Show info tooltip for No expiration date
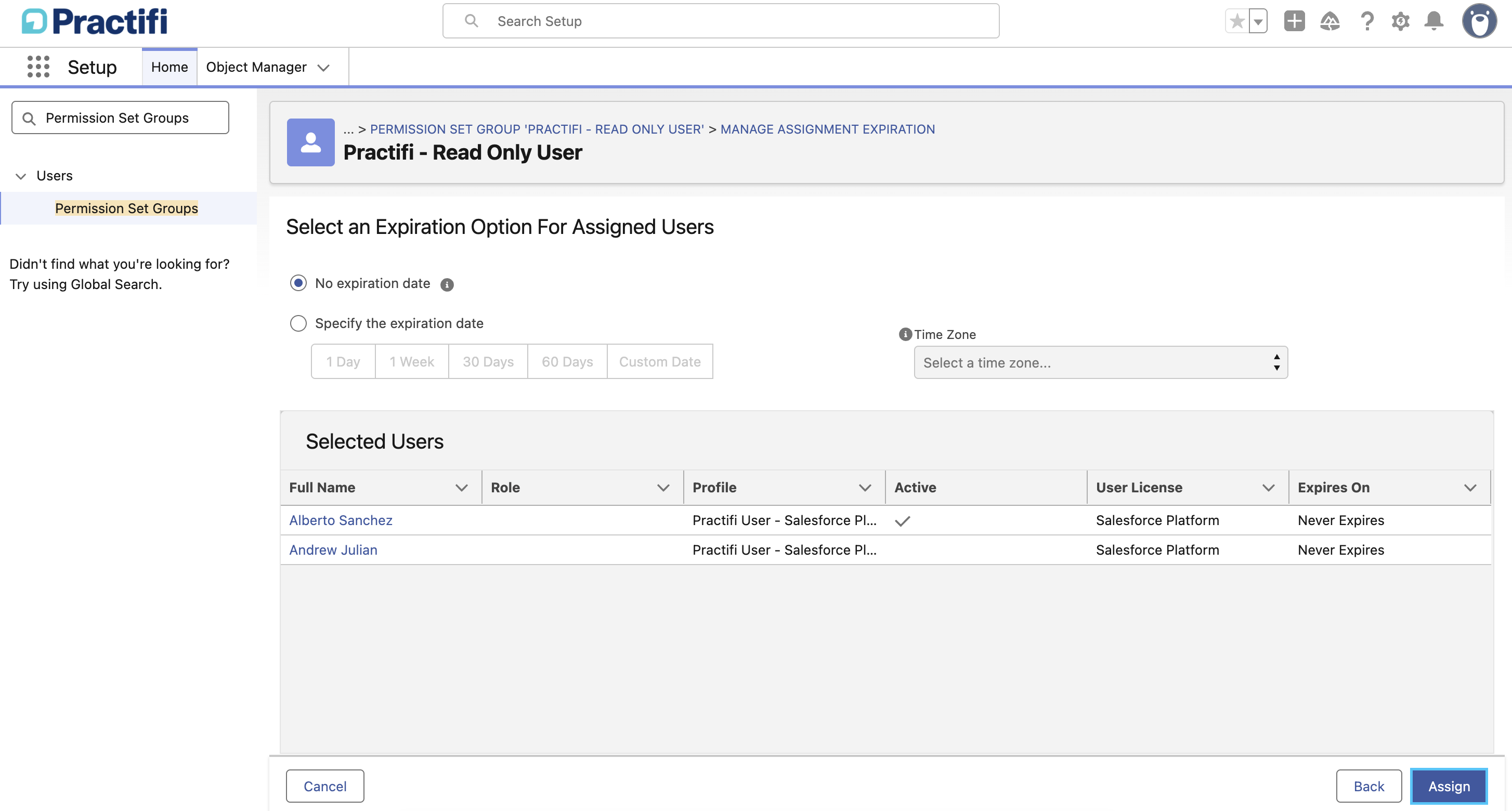Screen dimensions: 1512x811 447,284
